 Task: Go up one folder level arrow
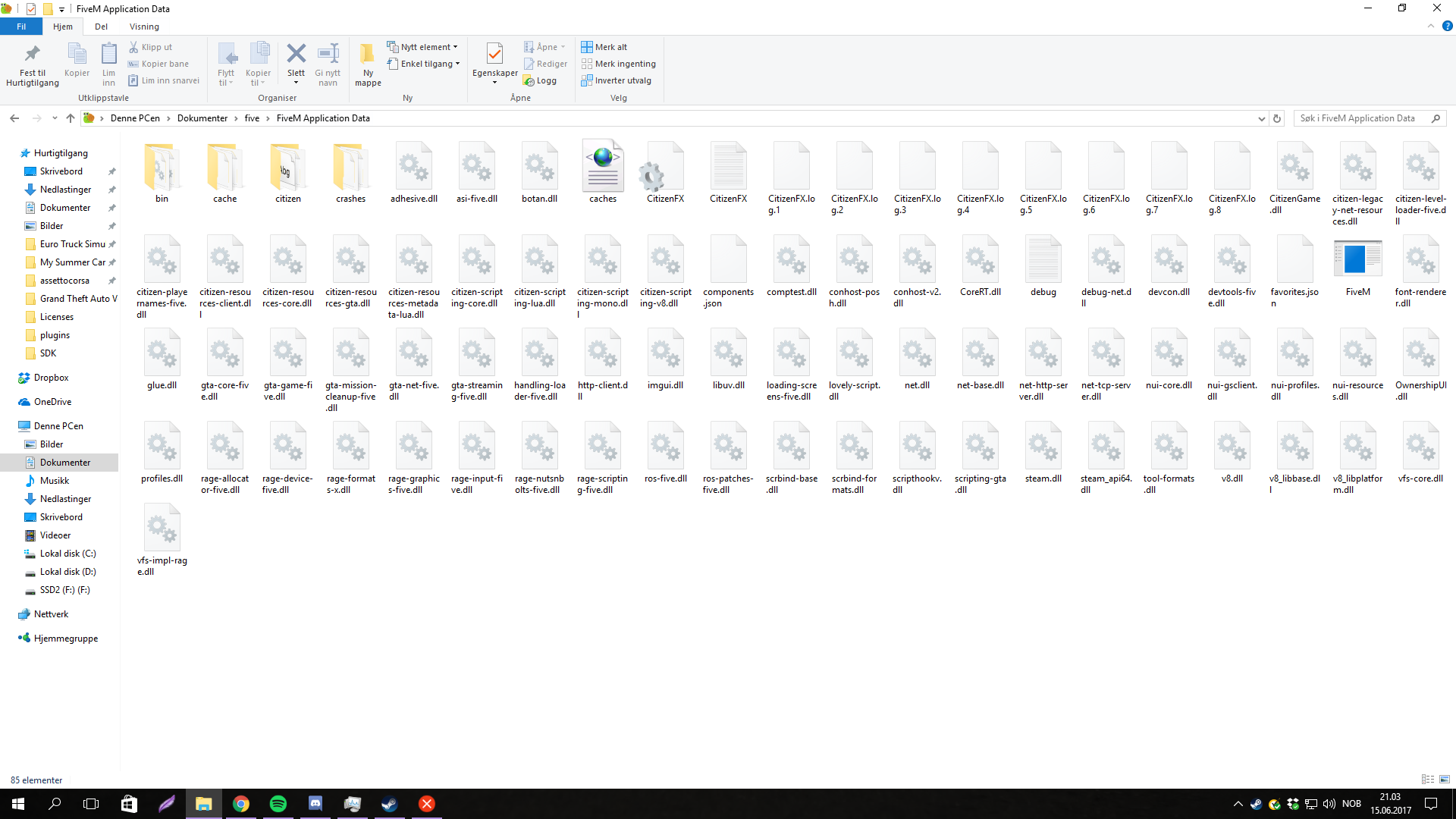tap(71, 118)
